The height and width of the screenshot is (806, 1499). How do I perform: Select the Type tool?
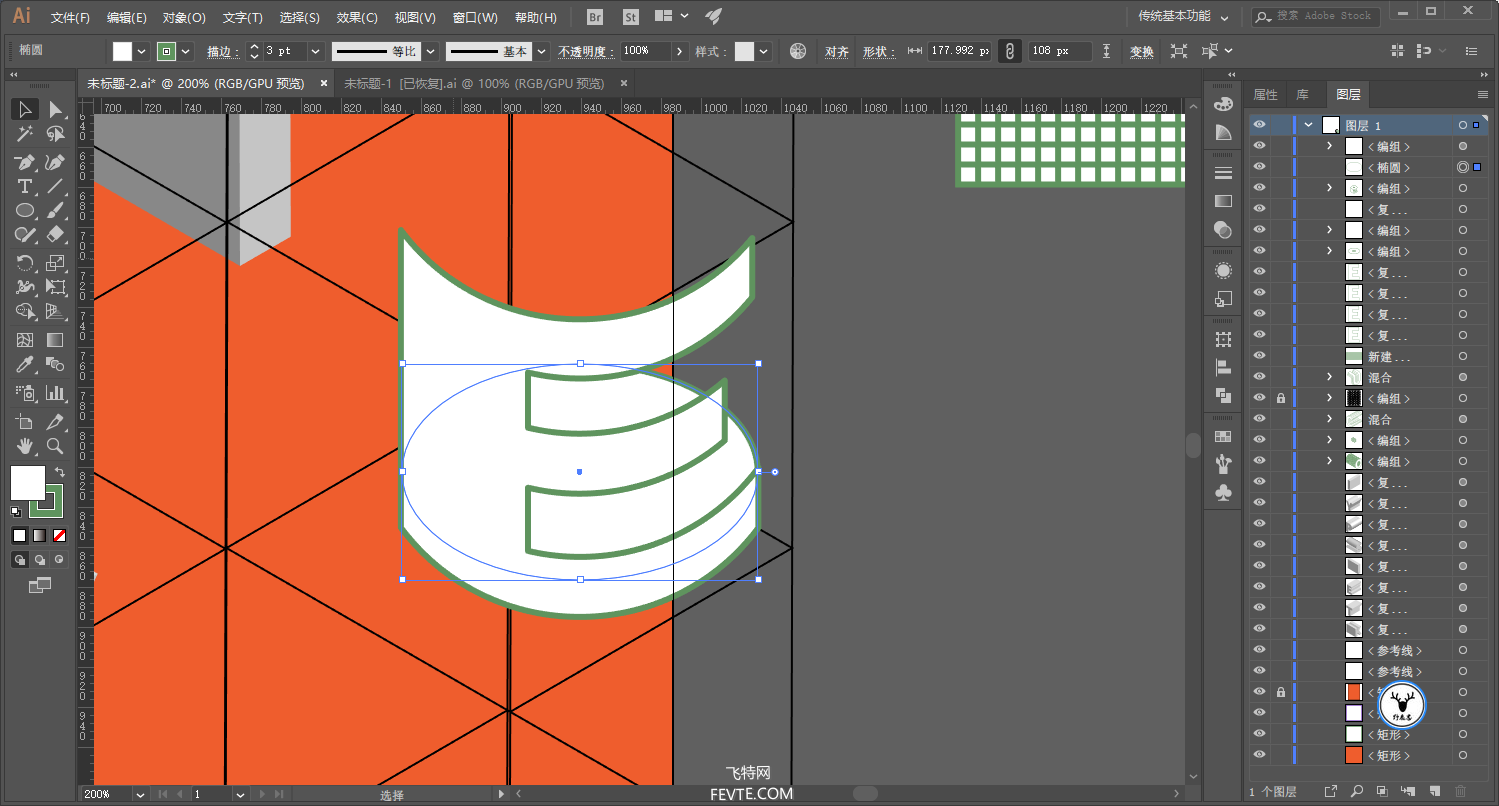tap(25, 186)
